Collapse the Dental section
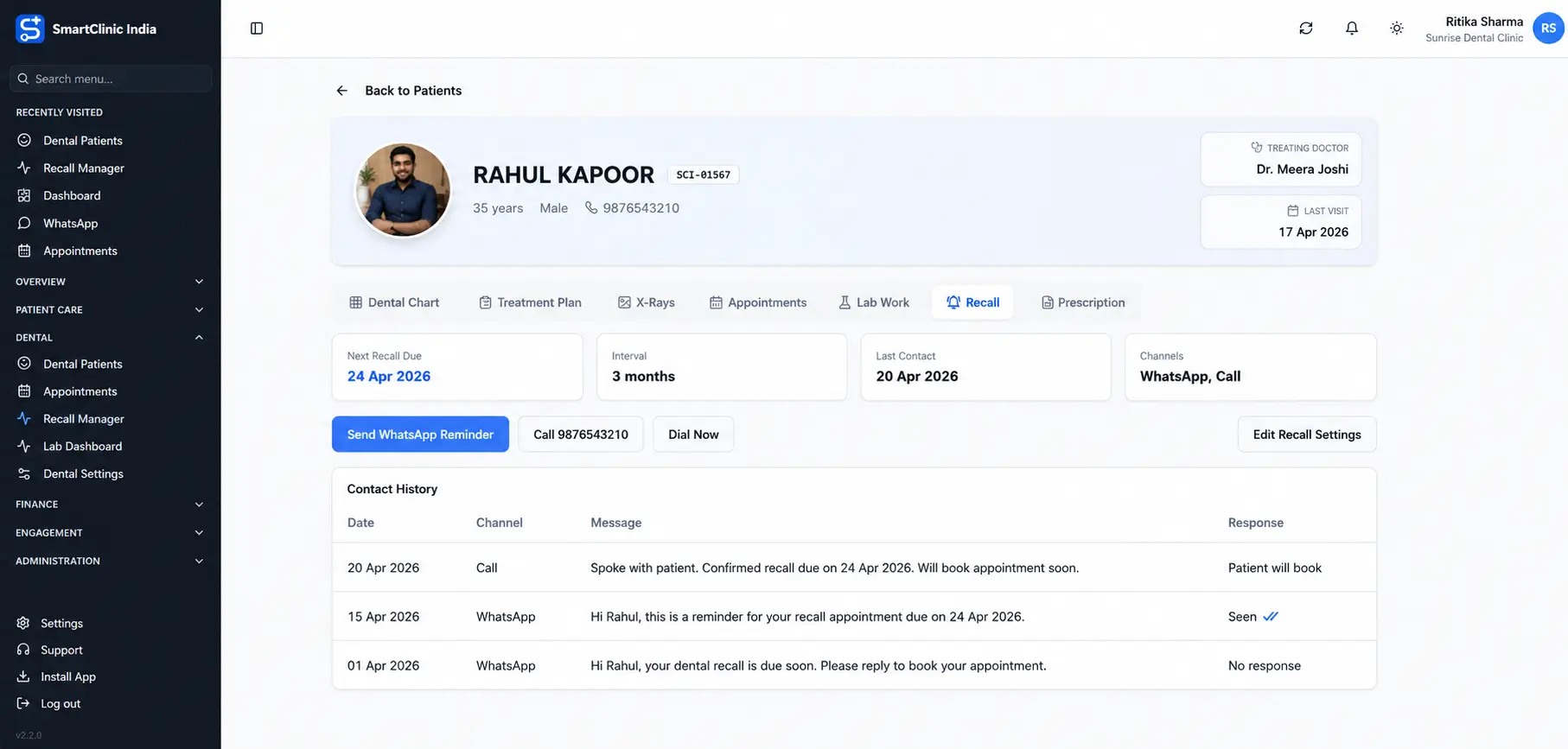1568x749 pixels. click(111, 338)
